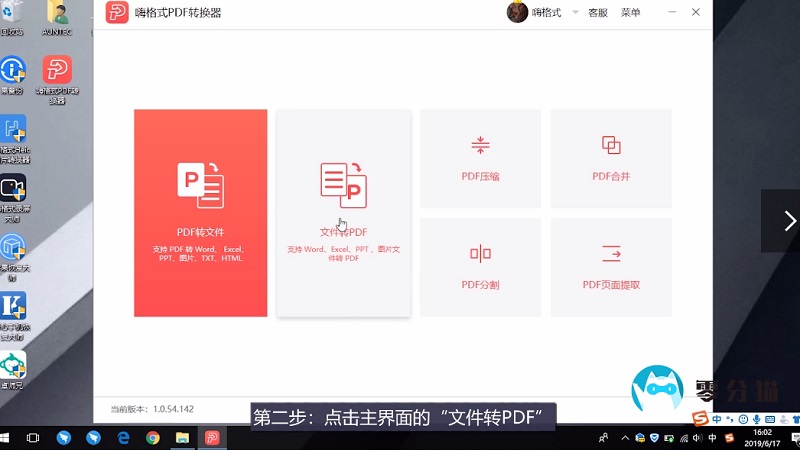Screen dimensions: 800x450
Task: Click the 文件转PDF tile
Action: click(343, 212)
